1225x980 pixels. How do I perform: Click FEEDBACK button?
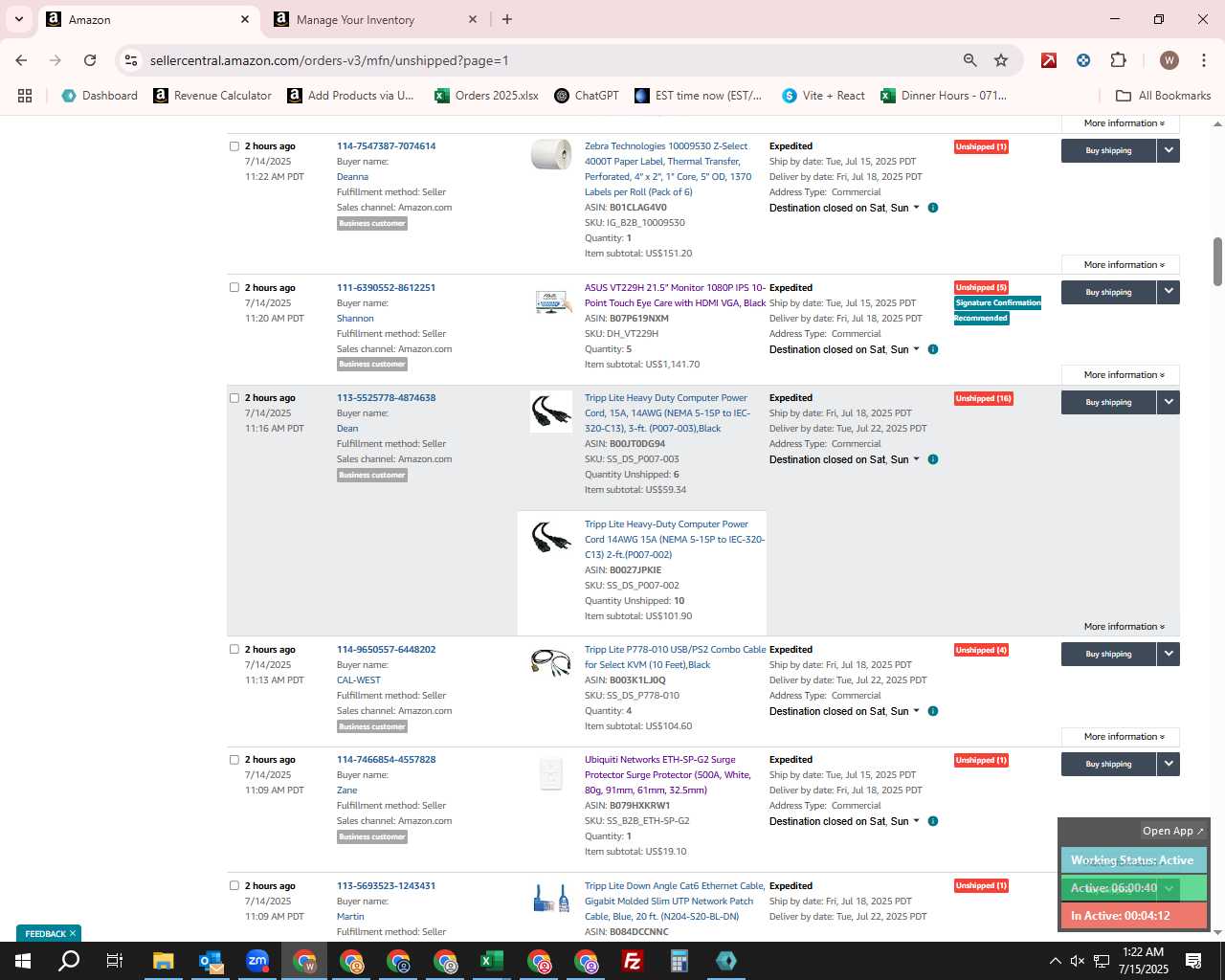tap(49, 933)
